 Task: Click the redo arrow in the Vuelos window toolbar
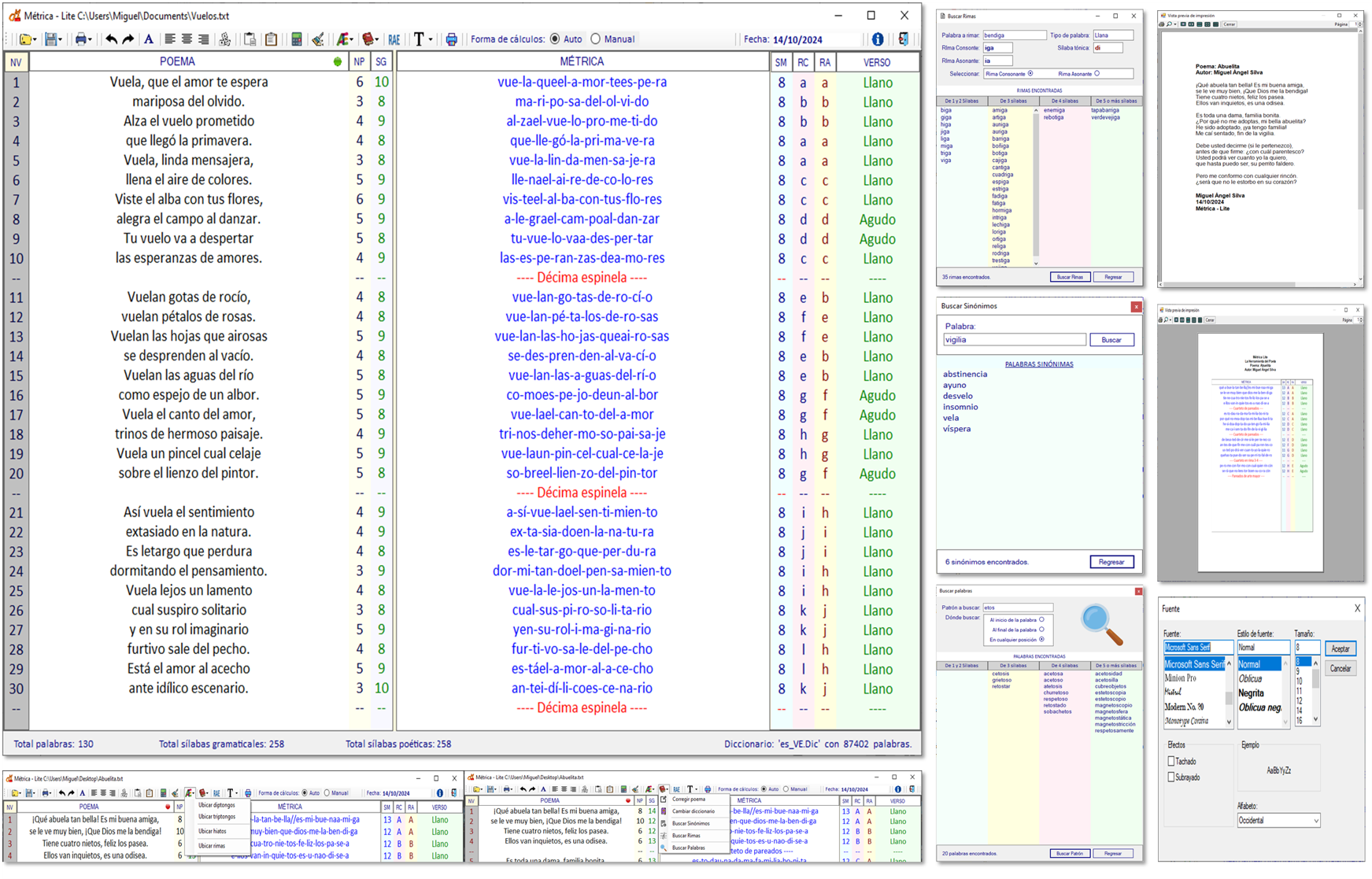(x=128, y=39)
